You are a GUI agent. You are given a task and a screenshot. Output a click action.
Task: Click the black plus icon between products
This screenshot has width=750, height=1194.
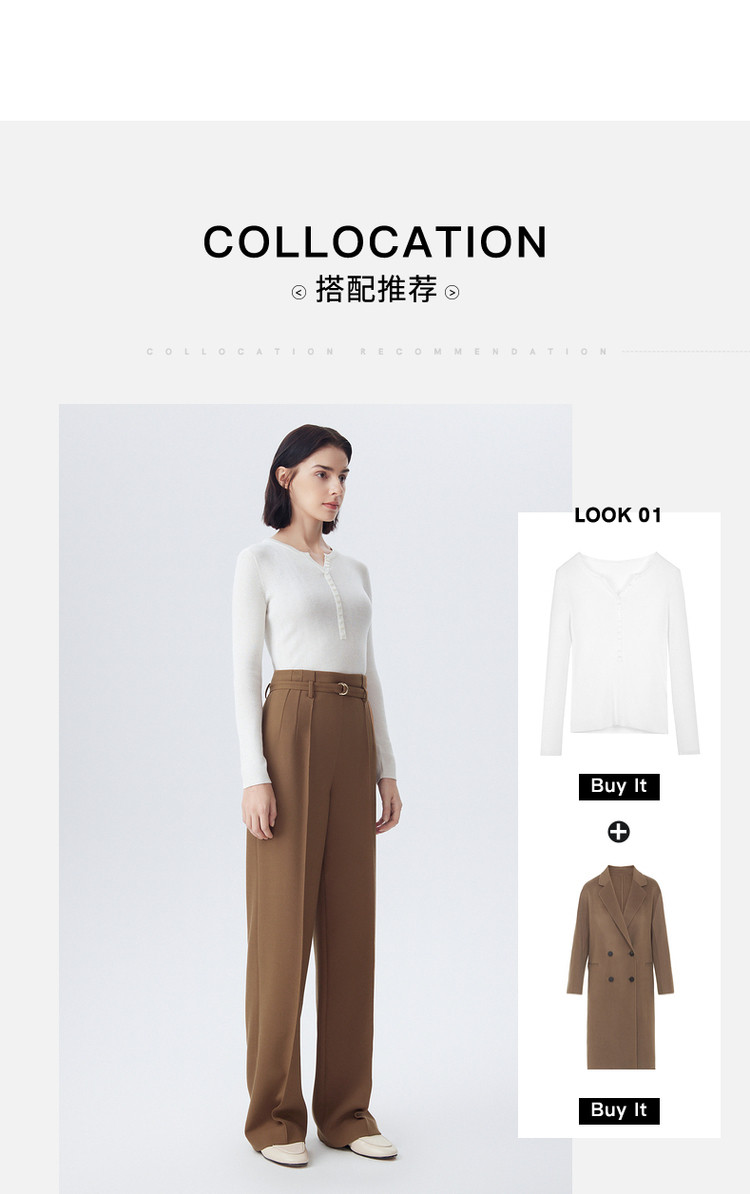click(618, 832)
